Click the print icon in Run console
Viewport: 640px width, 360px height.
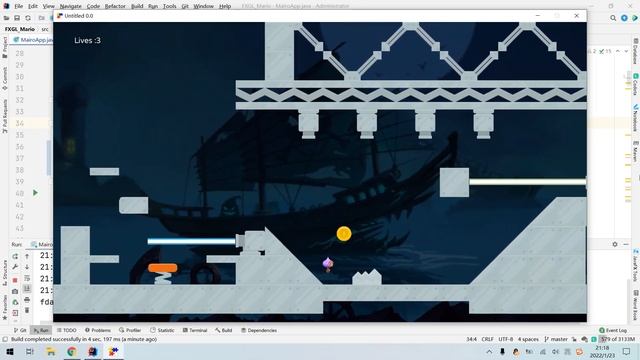(27, 300)
